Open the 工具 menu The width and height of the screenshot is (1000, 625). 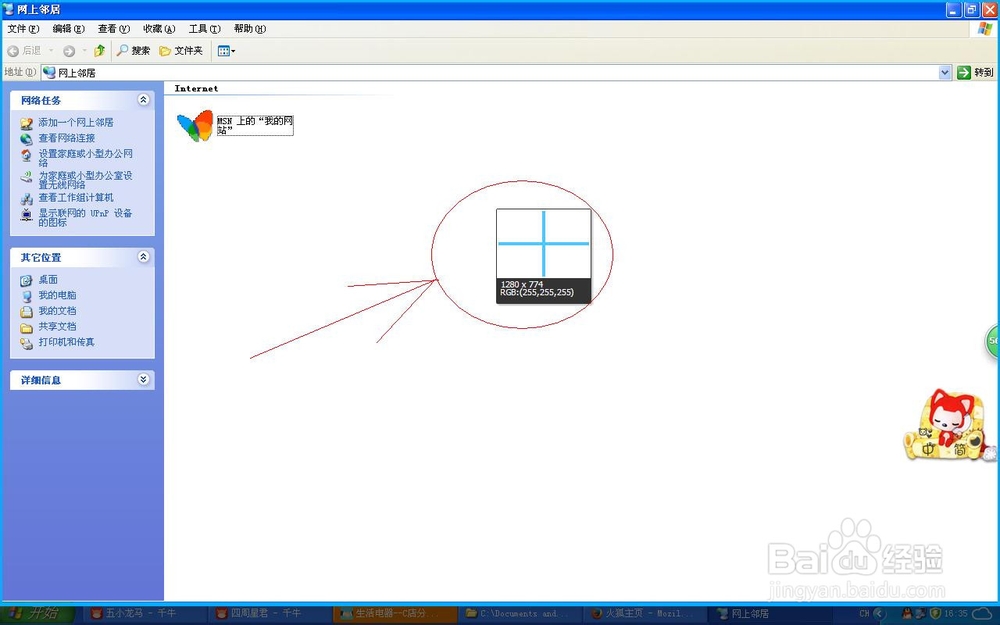point(204,29)
